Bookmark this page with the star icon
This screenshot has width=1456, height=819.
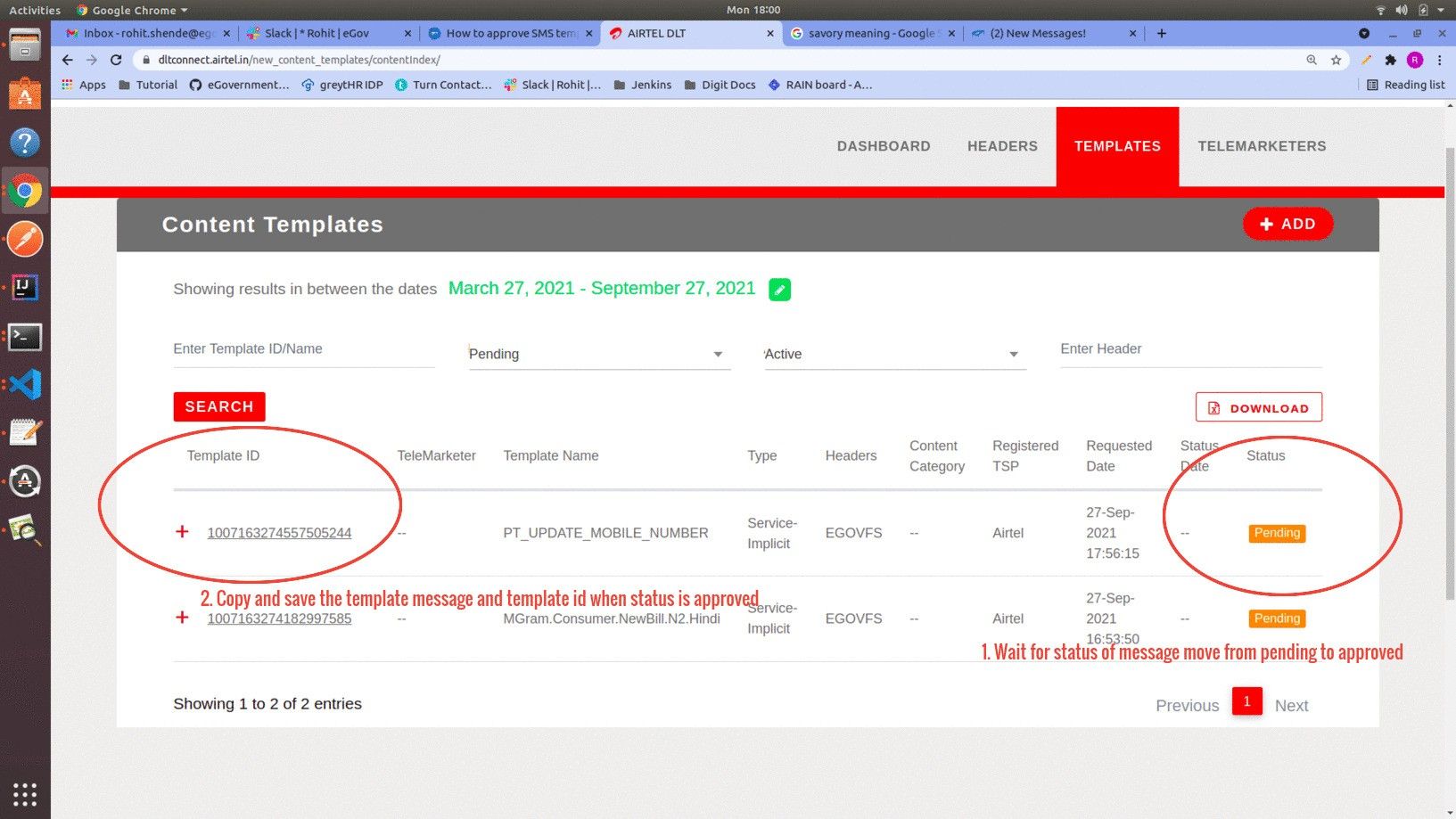1336,60
